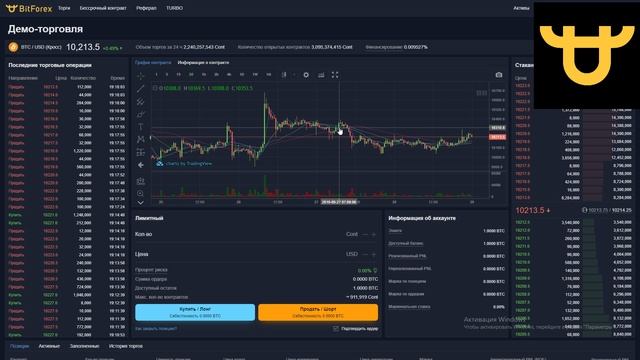This screenshot has width=640, height=360.
Task: Select the forecast and measurement tool
Action: coord(140,152)
